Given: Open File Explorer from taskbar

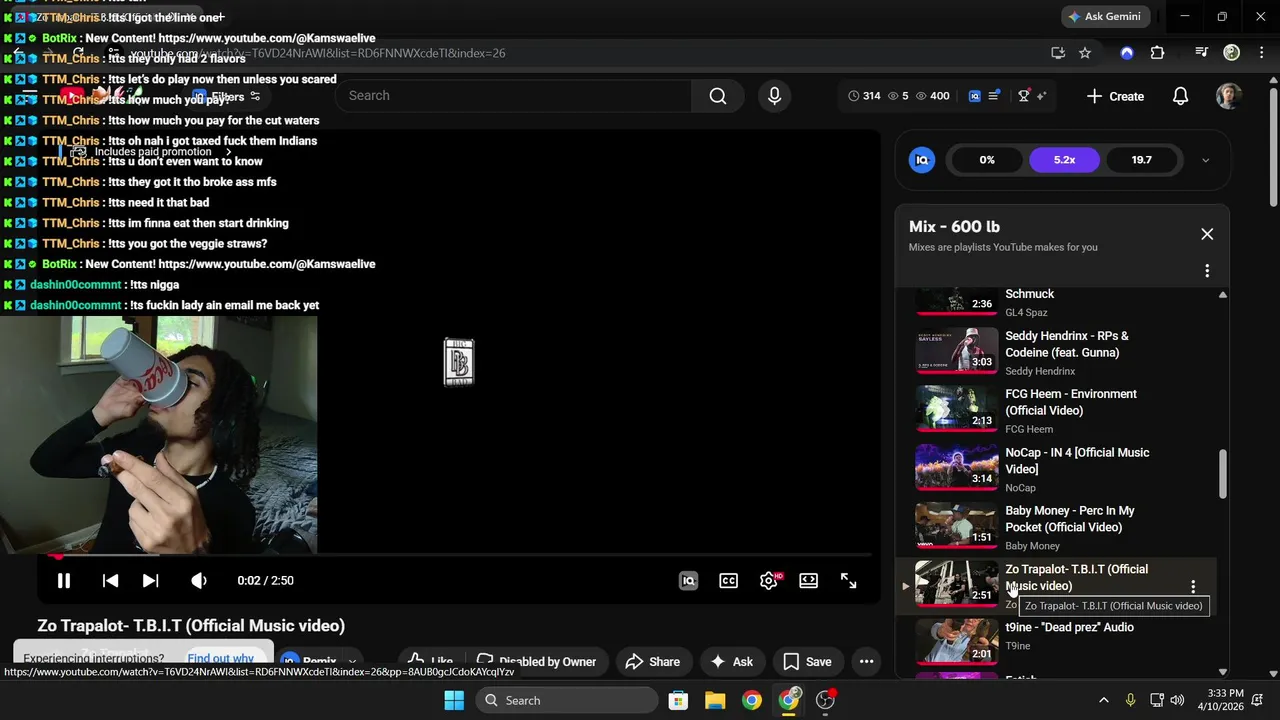Looking at the screenshot, I should pos(715,700).
